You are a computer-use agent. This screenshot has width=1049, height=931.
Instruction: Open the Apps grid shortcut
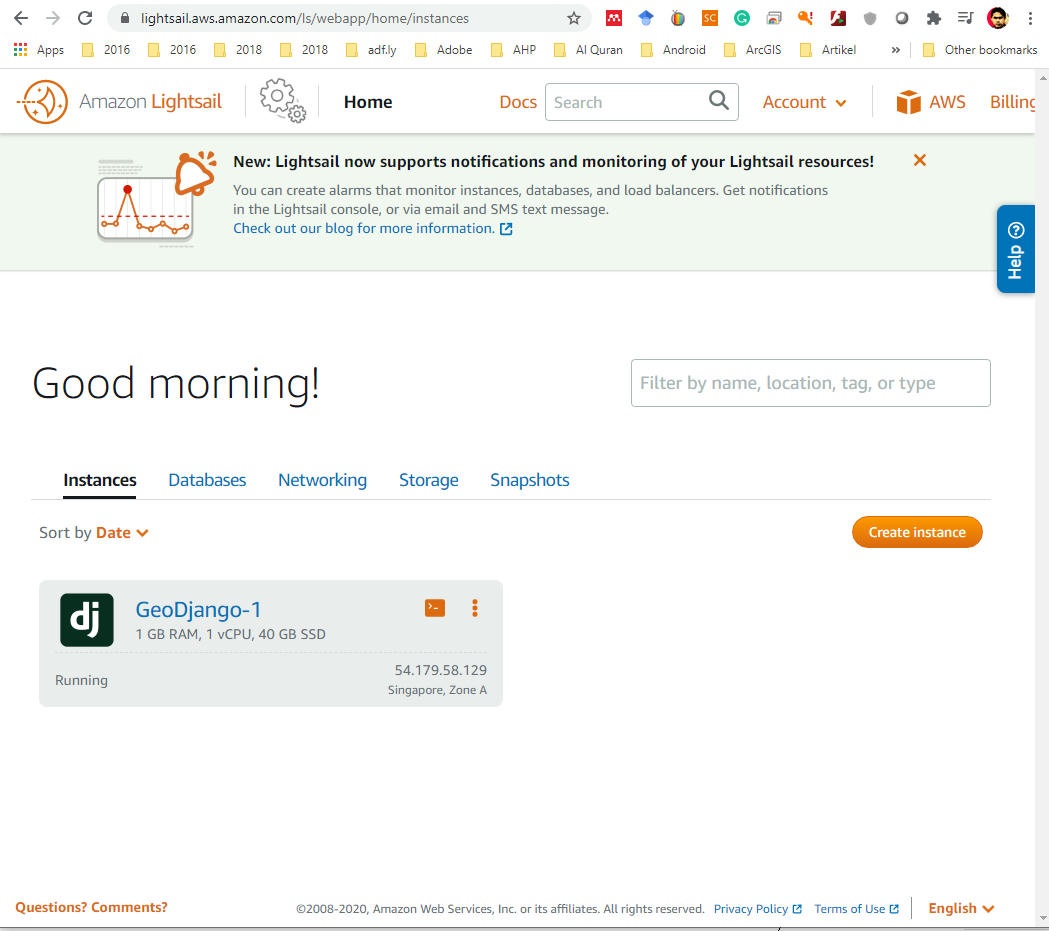click(39, 49)
